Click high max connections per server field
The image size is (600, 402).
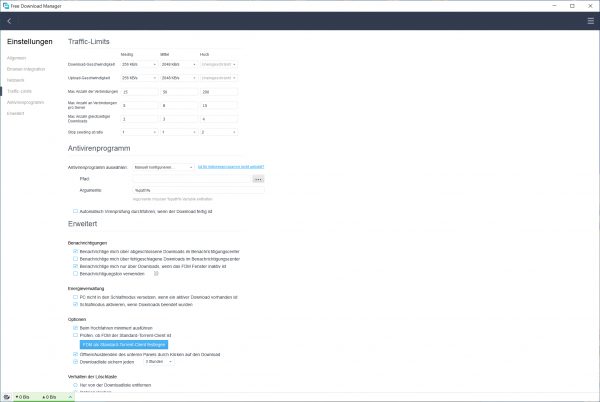tap(218, 105)
